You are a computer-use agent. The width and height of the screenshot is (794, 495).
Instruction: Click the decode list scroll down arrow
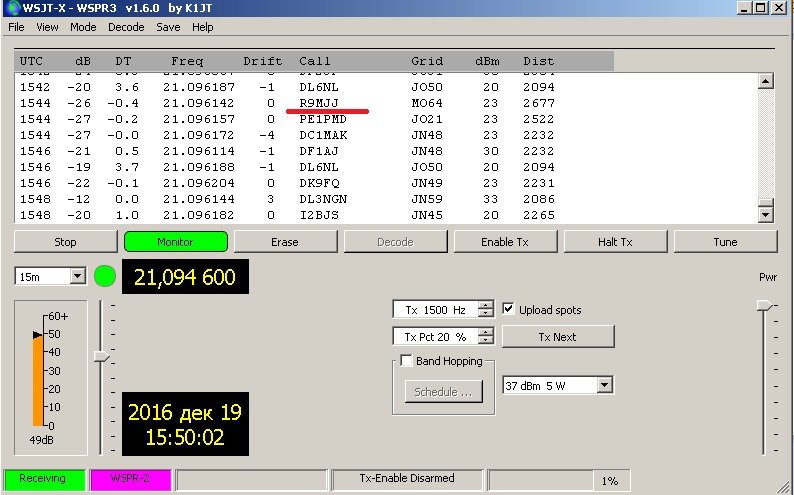(x=765, y=215)
